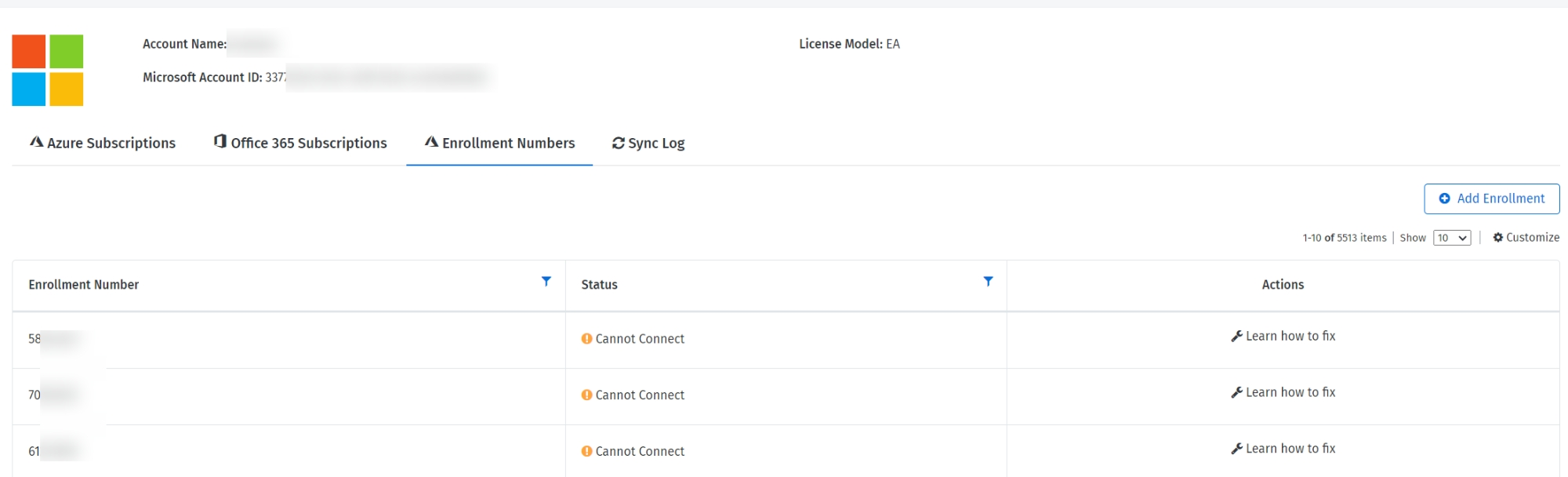Go to the Sync Log tab
This screenshot has height=477, width=1568.
point(648,144)
